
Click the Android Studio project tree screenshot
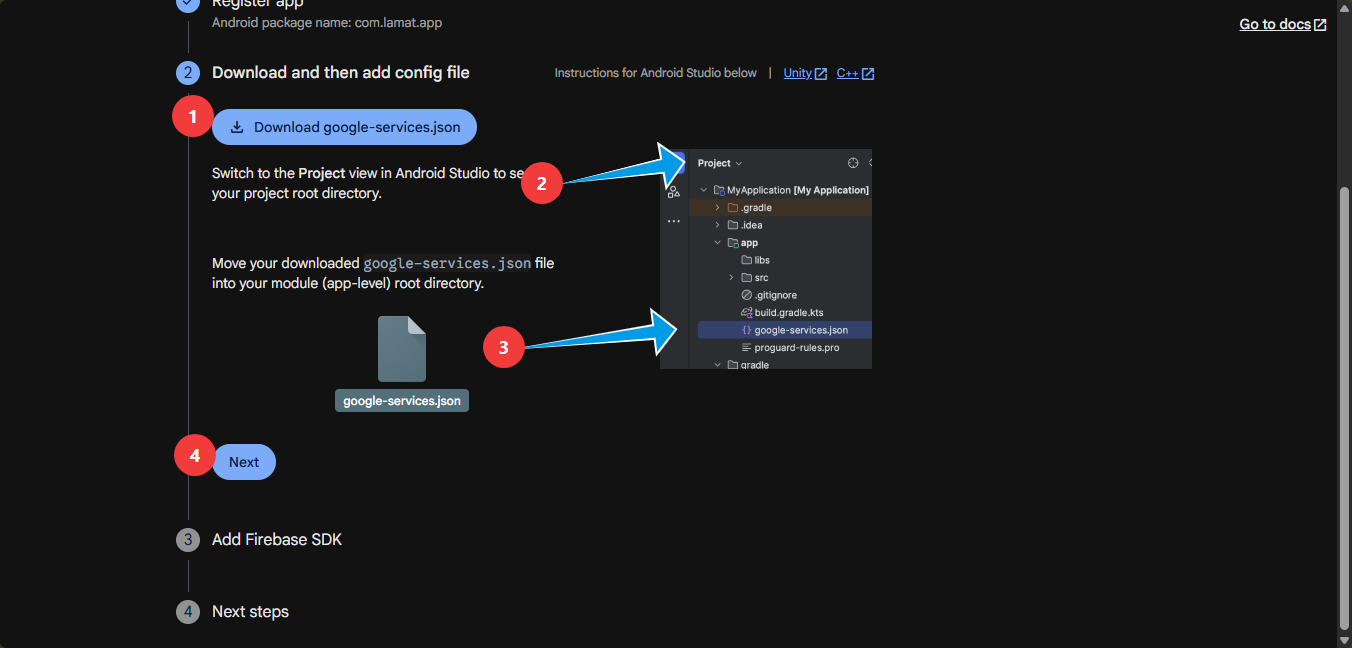point(766,259)
